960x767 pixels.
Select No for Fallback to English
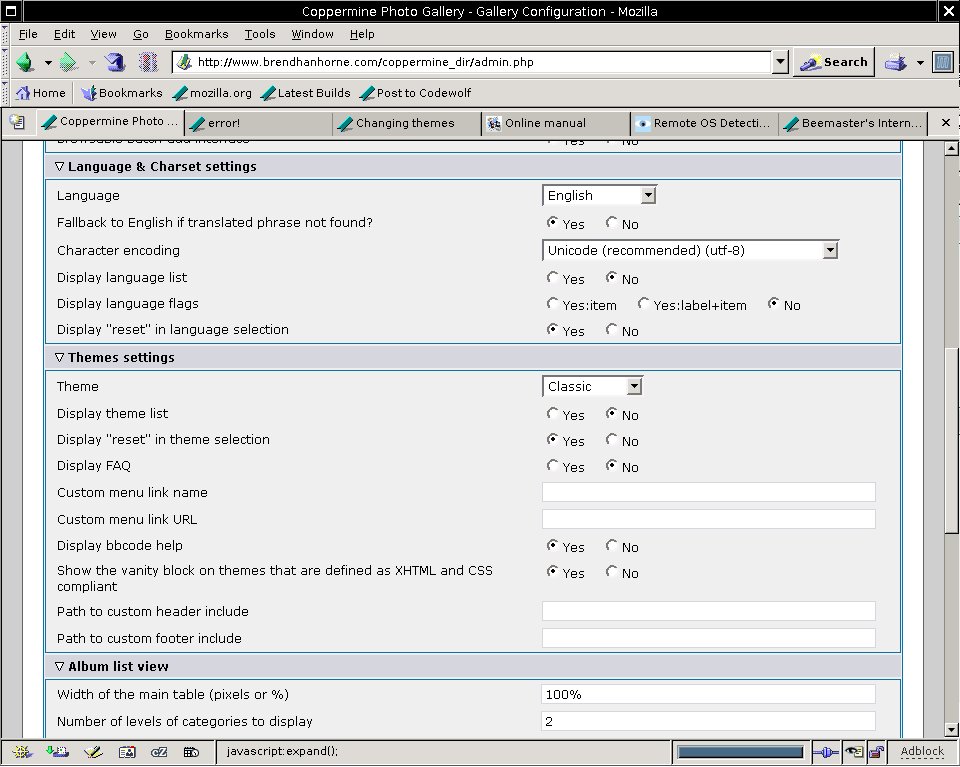pos(611,223)
